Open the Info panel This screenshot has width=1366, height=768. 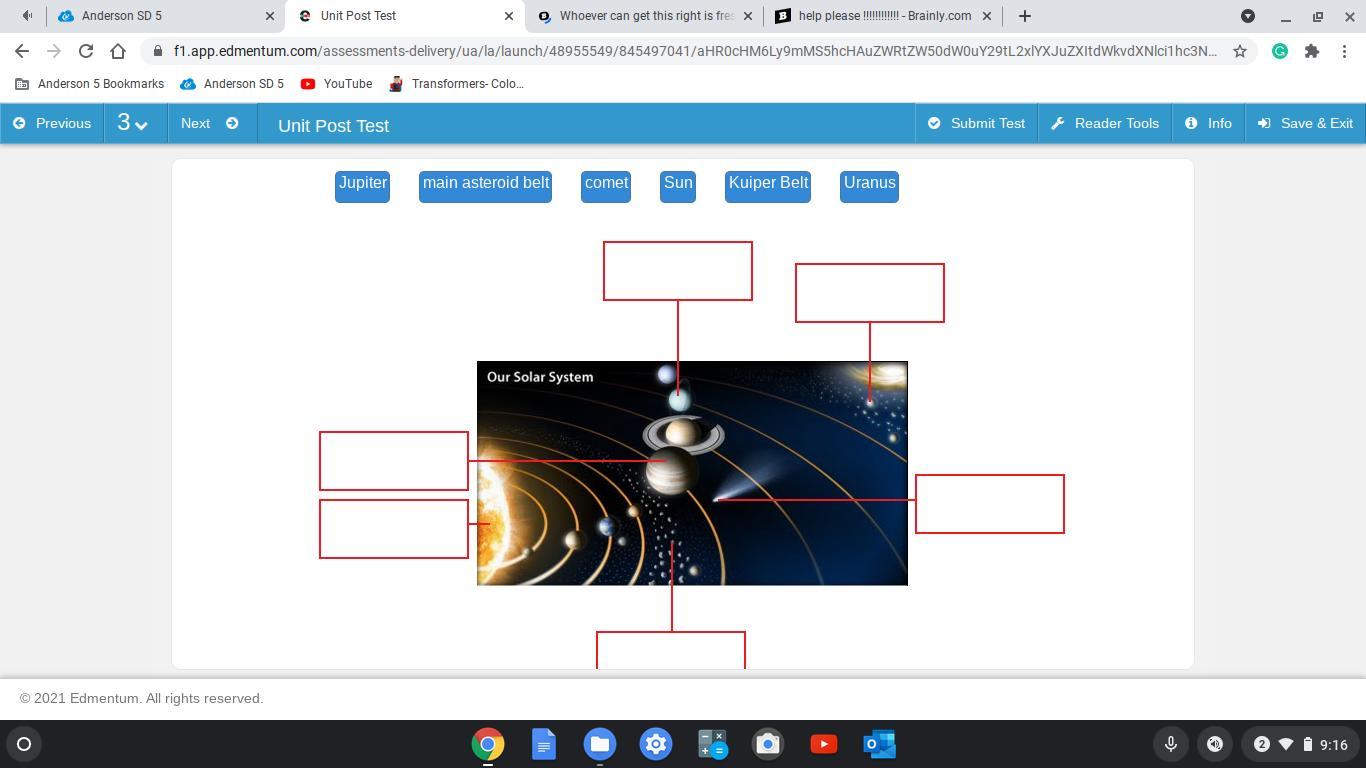click(x=1208, y=123)
